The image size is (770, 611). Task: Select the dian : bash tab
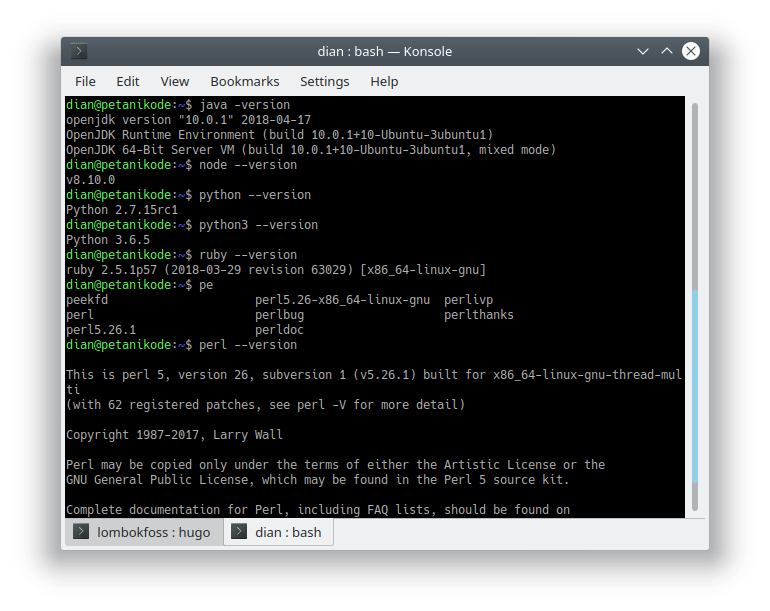(278, 532)
